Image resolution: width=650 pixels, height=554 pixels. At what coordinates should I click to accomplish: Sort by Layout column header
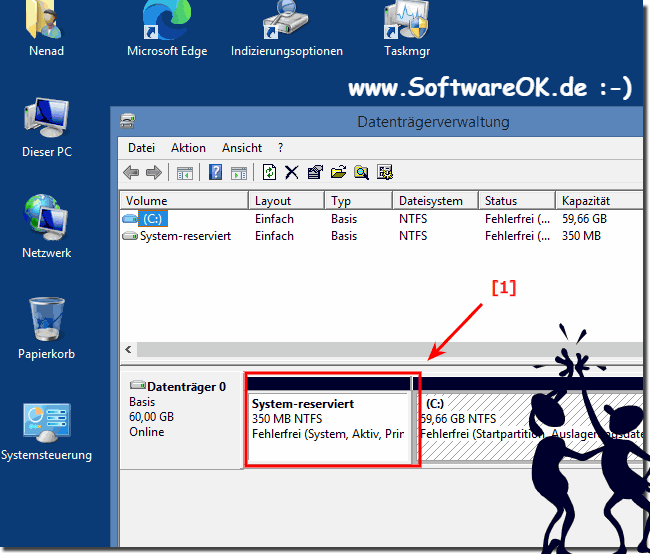286,201
